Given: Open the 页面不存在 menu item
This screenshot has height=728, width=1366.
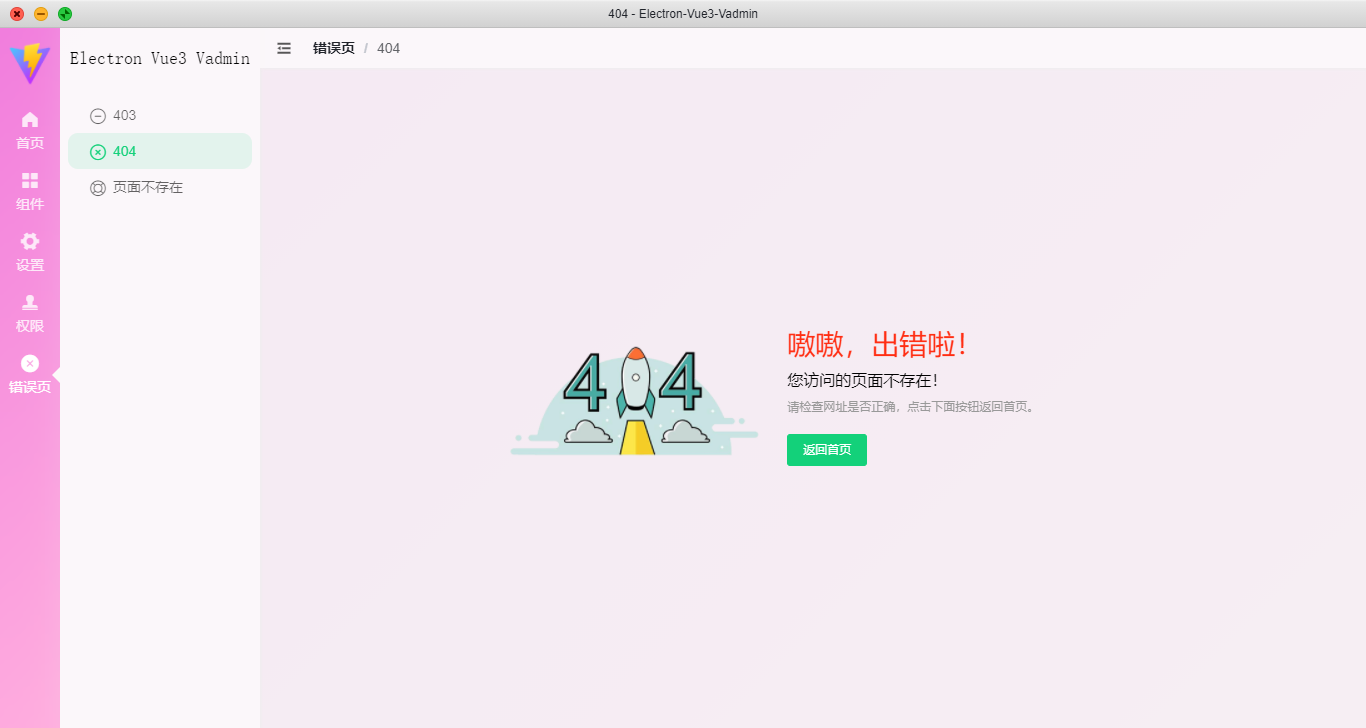Looking at the screenshot, I should (145, 187).
